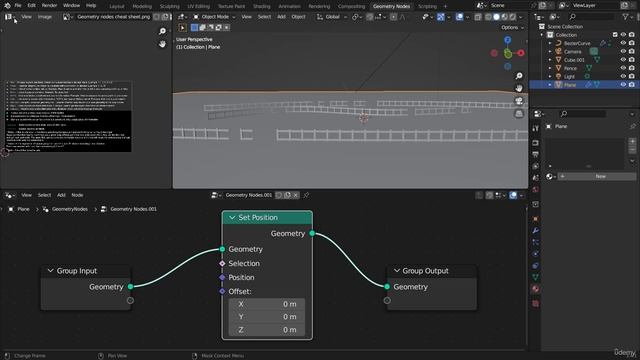Hide the BezierCurve object in viewport
Viewport: 640px width, 360px height.
[623, 43]
